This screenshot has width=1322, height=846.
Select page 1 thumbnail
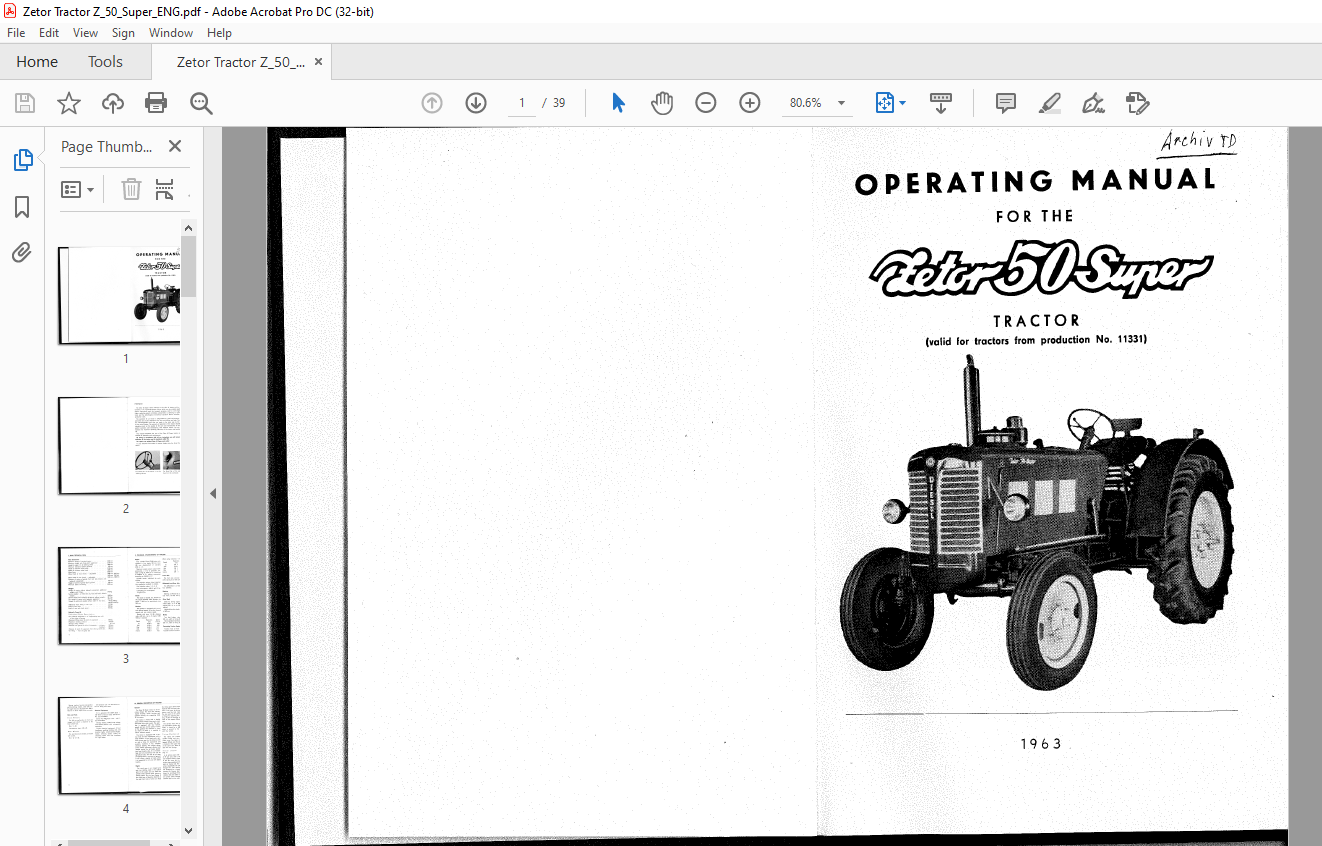tap(119, 295)
